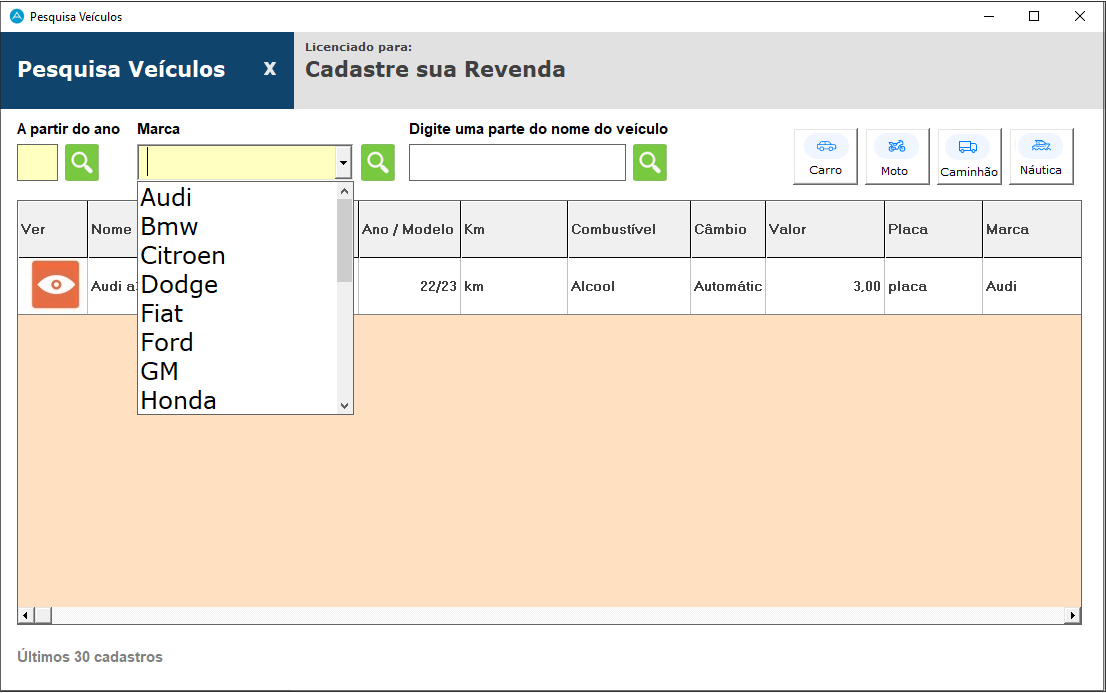Click the Combustível column header
Viewport: 1106px width, 693px height.
coord(629,229)
